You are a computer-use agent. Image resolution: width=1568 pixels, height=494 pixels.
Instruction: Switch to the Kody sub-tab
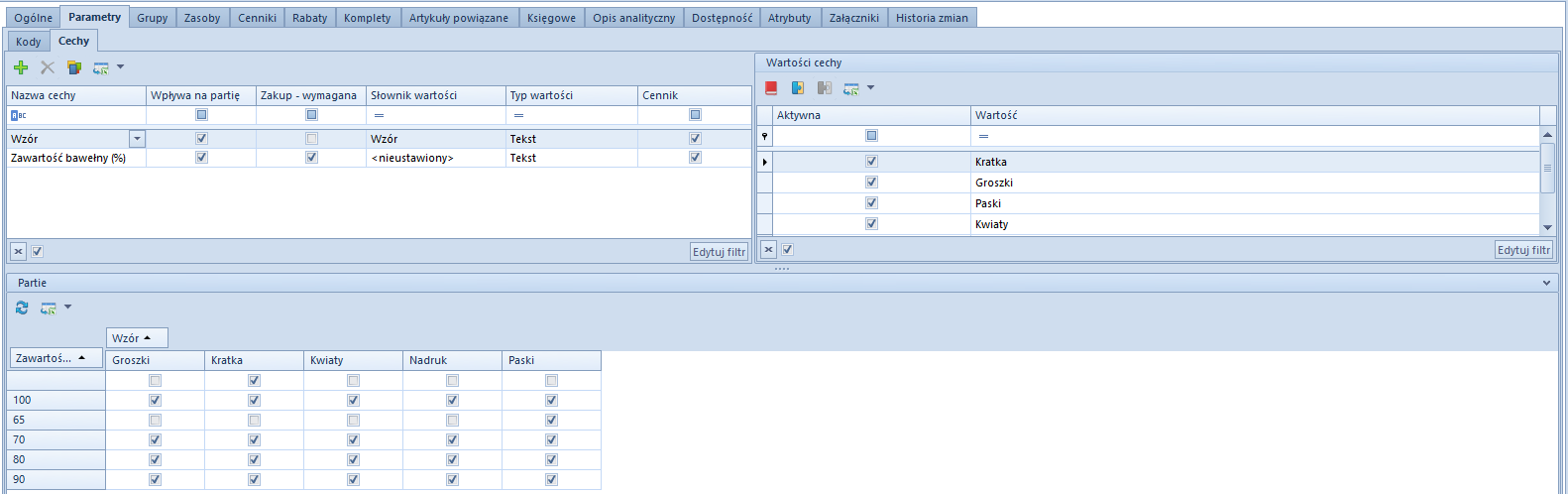29,42
